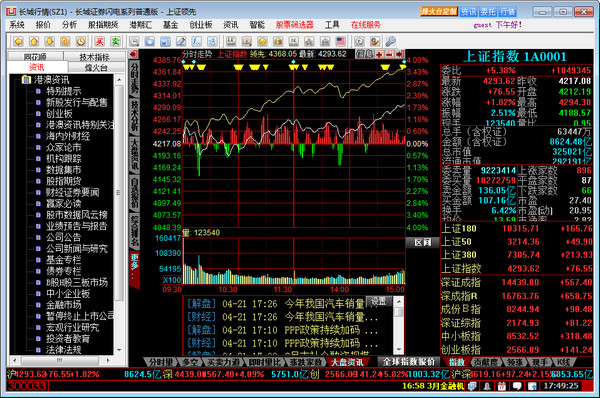Viewport: 600px width, 398px height.
Task: Click the 设置 button in news panel
Action: [378, 301]
